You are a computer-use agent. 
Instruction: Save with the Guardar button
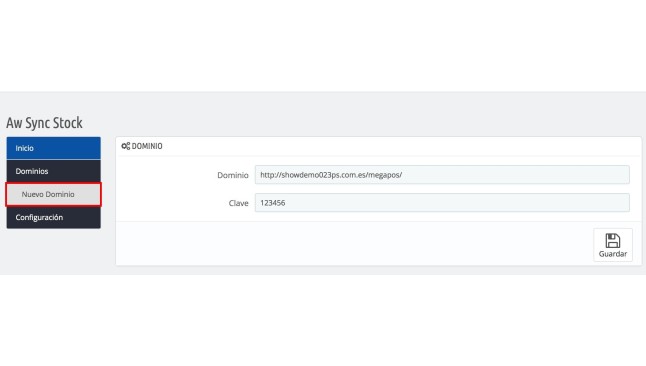[613, 245]
